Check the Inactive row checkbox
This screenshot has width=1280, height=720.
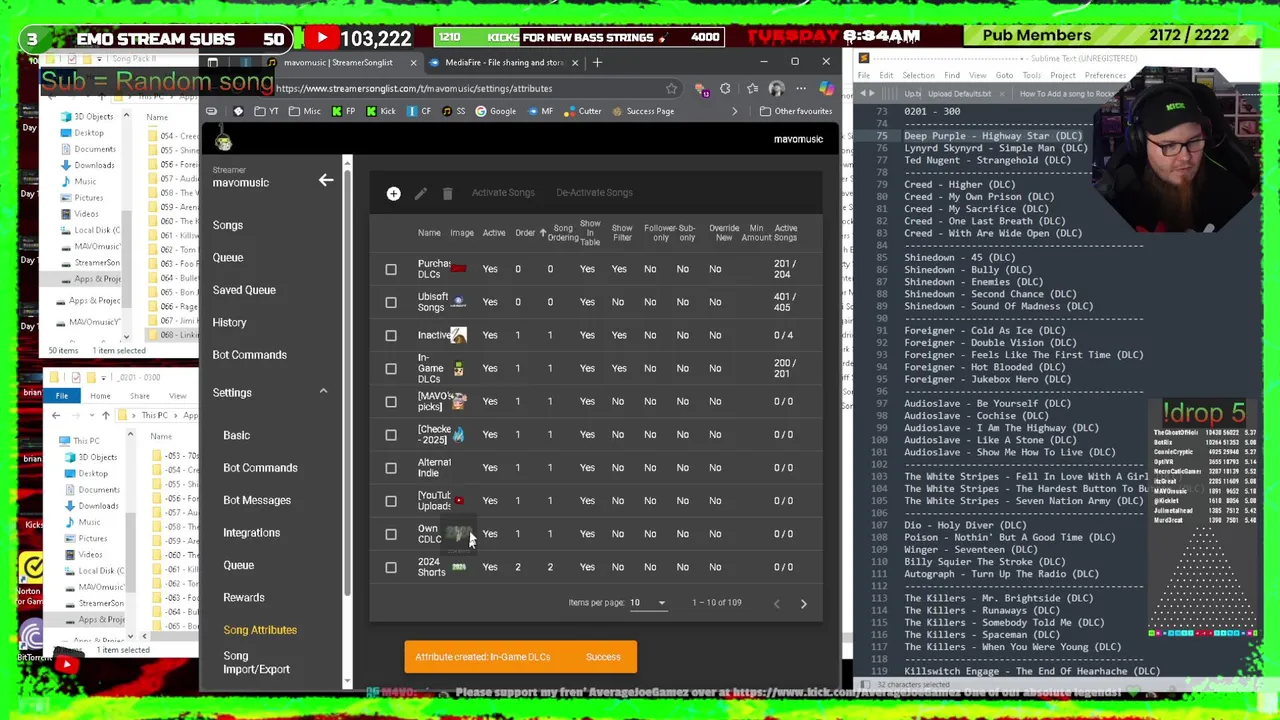pyautogui.click(x=391, y=335)
